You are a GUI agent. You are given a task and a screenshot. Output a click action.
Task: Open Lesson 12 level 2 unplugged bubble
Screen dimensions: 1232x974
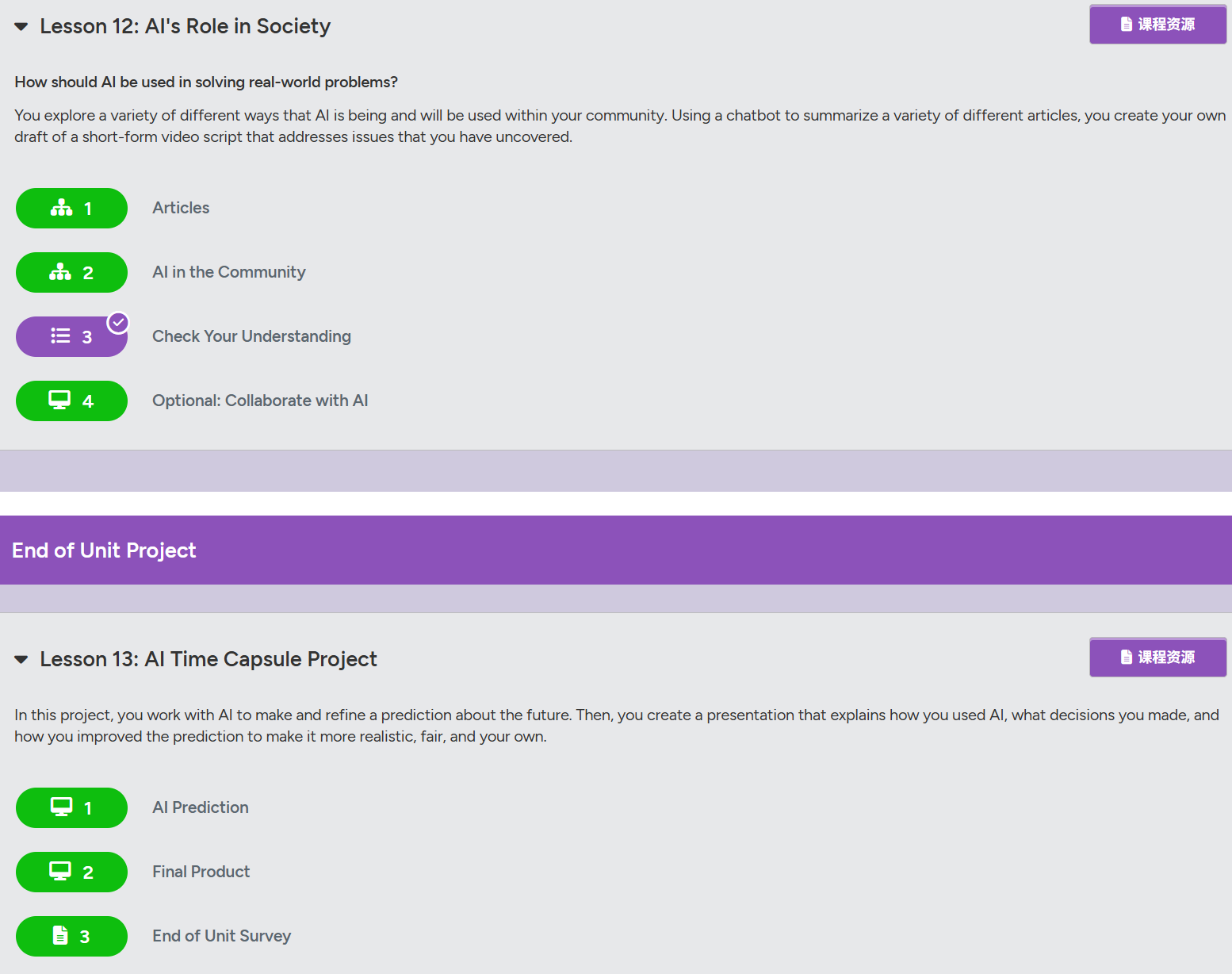pyautogui.click(x=71, y=272)
